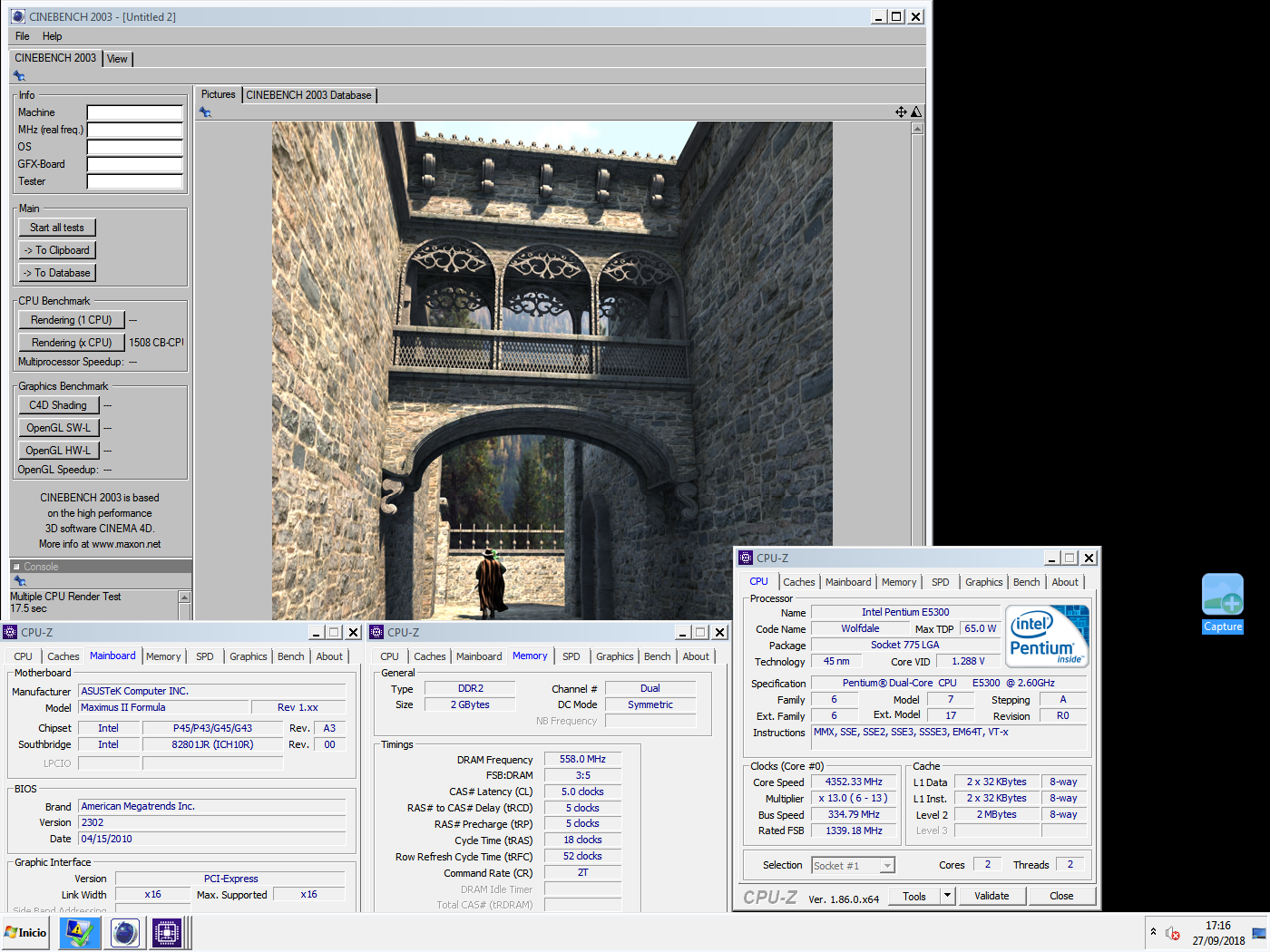Open the Inicio start button

point(26,932)
